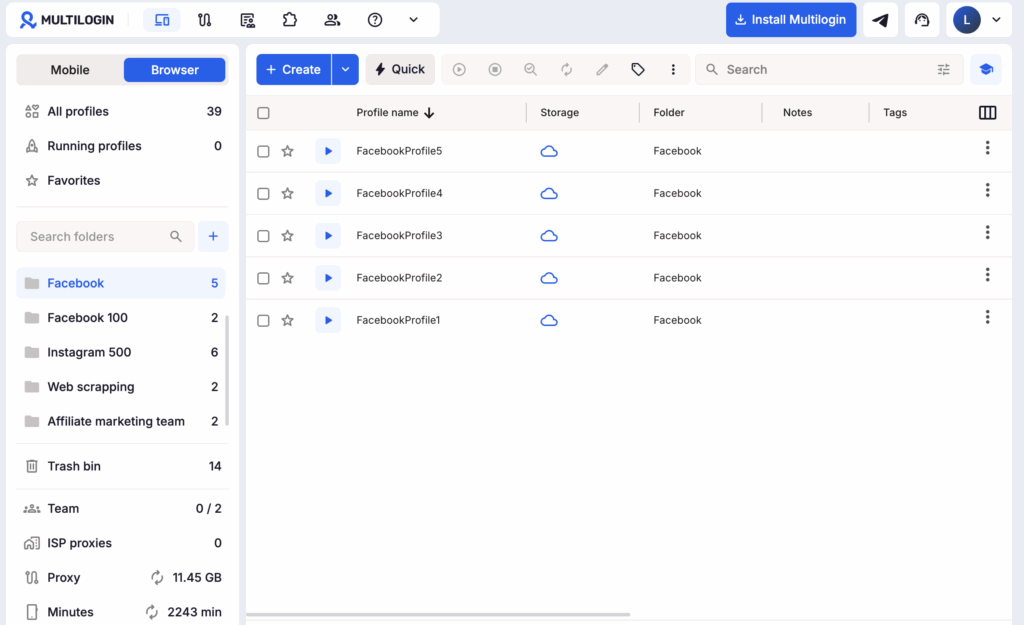Screen dimensions: 1024x625
Task: Favorite FacebookProfile3 with star
Action: pyautogui.click(x=287, y=236)
